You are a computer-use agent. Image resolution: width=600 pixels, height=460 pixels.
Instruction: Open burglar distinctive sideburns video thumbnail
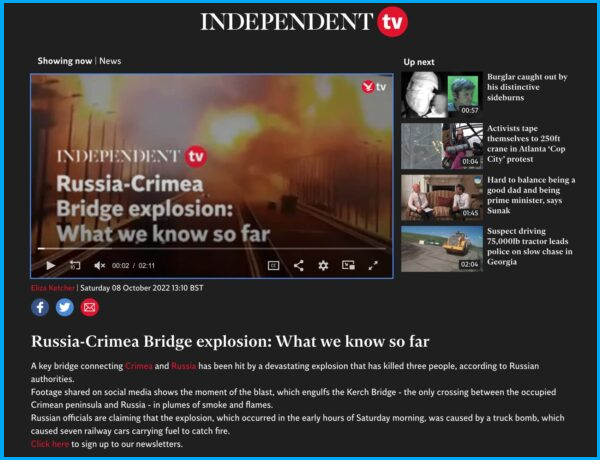tap(442, 94)
